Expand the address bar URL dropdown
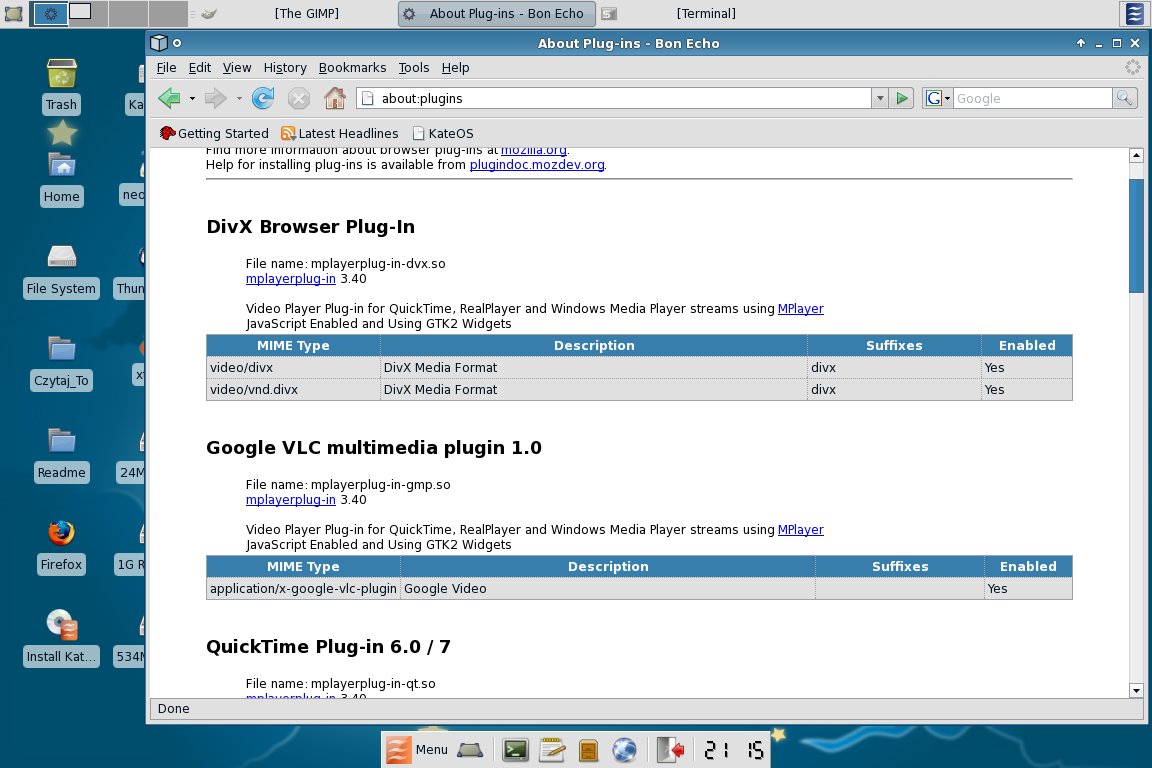This screenshot has height=768, width=1152. coord(879,98)
